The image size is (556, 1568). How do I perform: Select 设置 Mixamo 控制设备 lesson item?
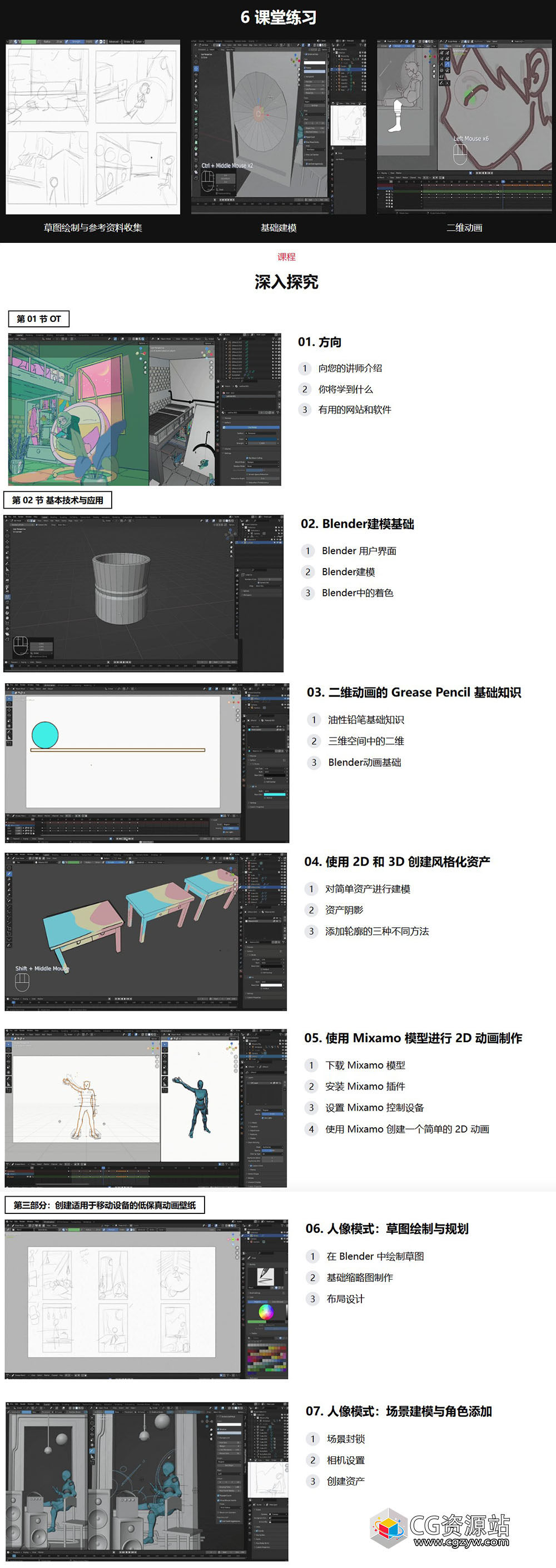tap(375, 1108)
